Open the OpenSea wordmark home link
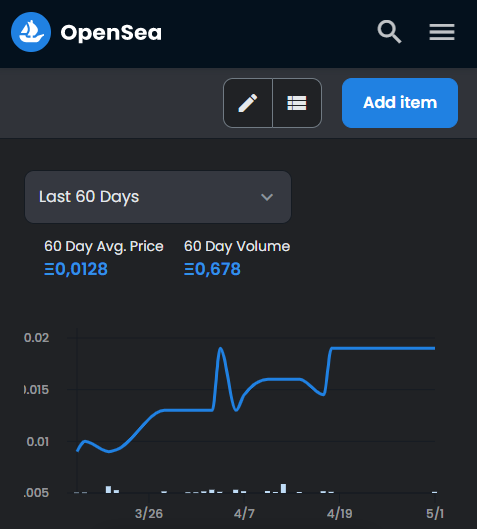Image resolution: width=477 pixels, height=529 pixels. [x=111, y=33]
